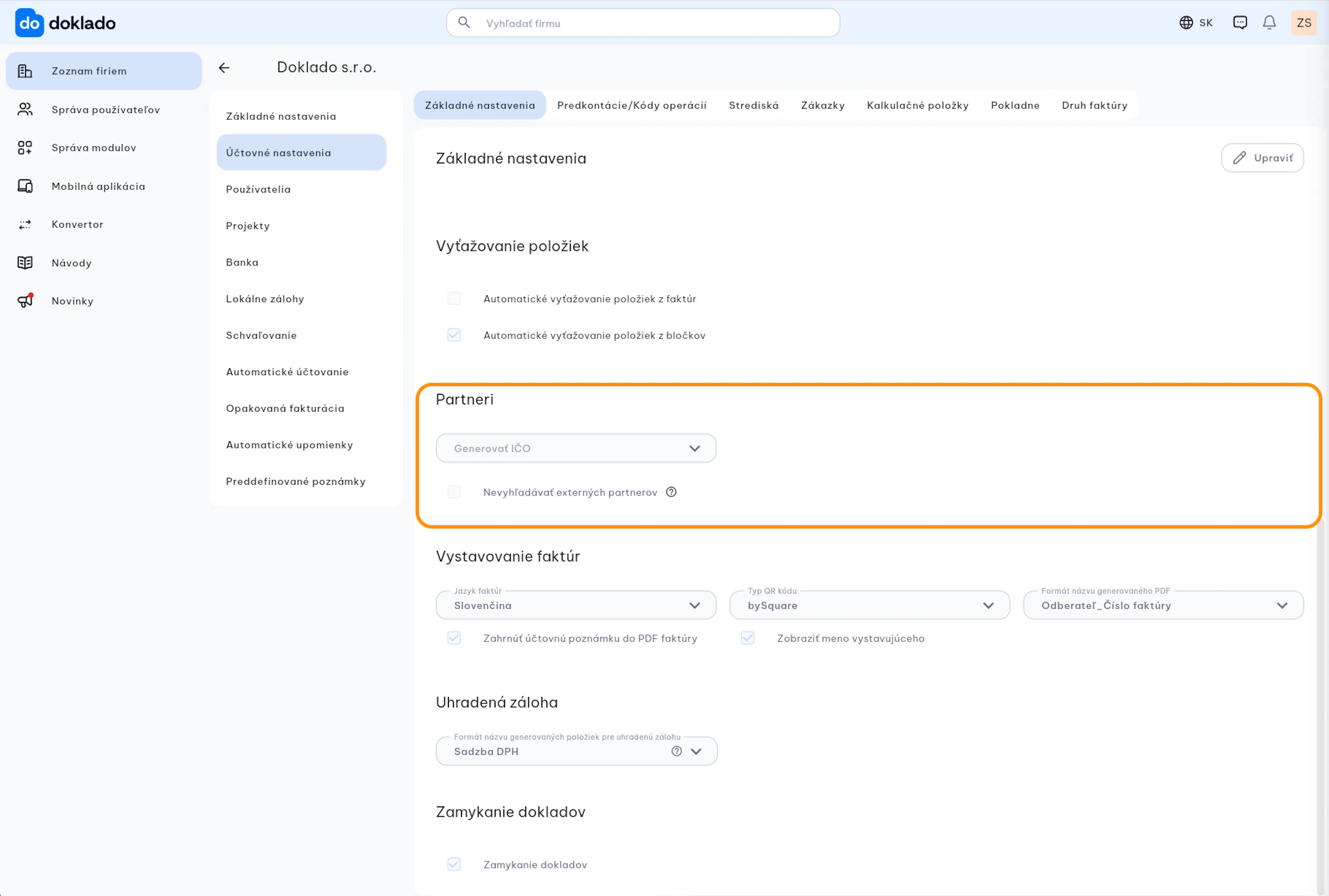
Task: Open the Strediská tab
Action: tap(754, 105)
